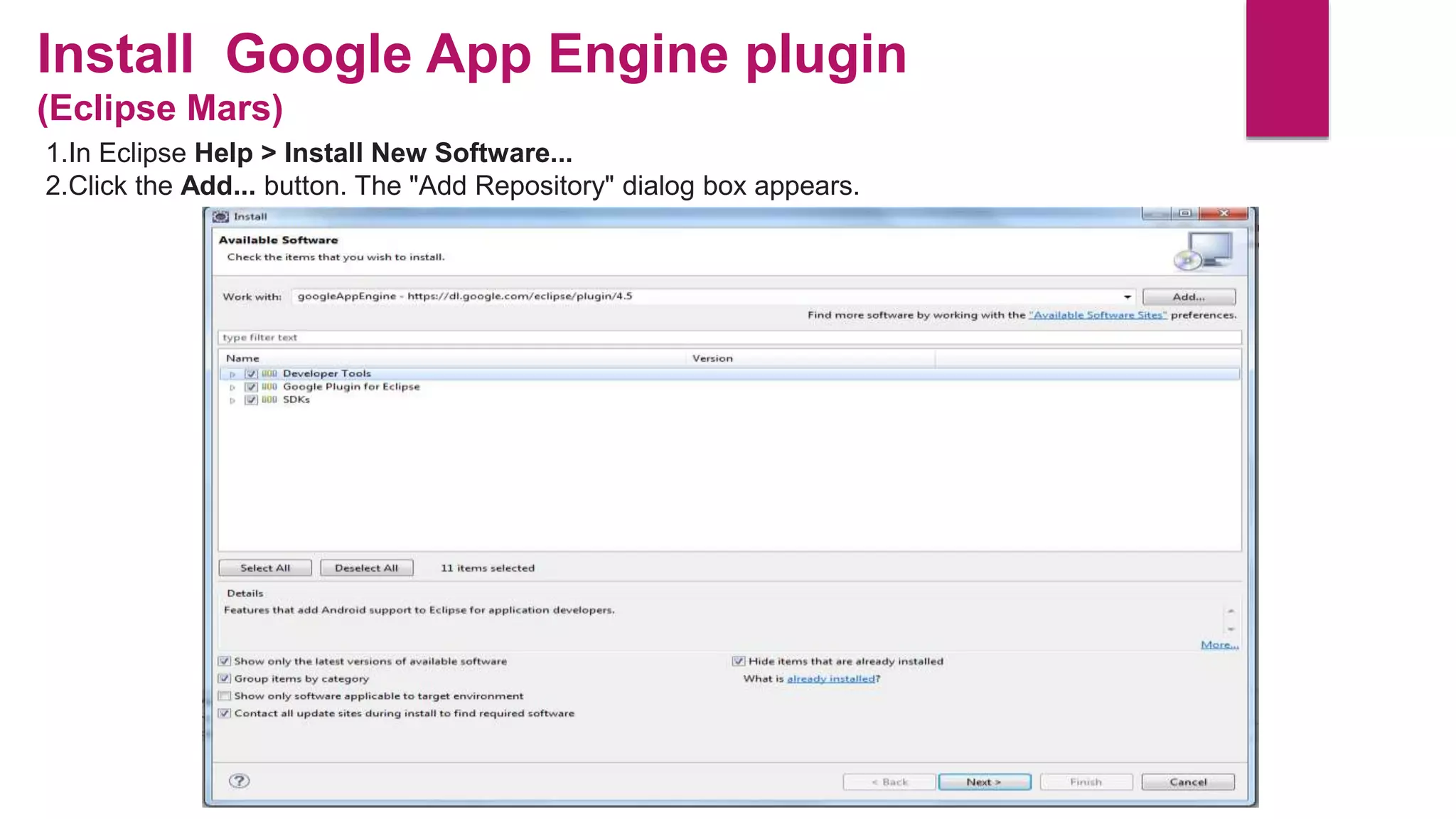
Task: Click the Next > button
Action: pyautogui.click(x=985, y=782)
